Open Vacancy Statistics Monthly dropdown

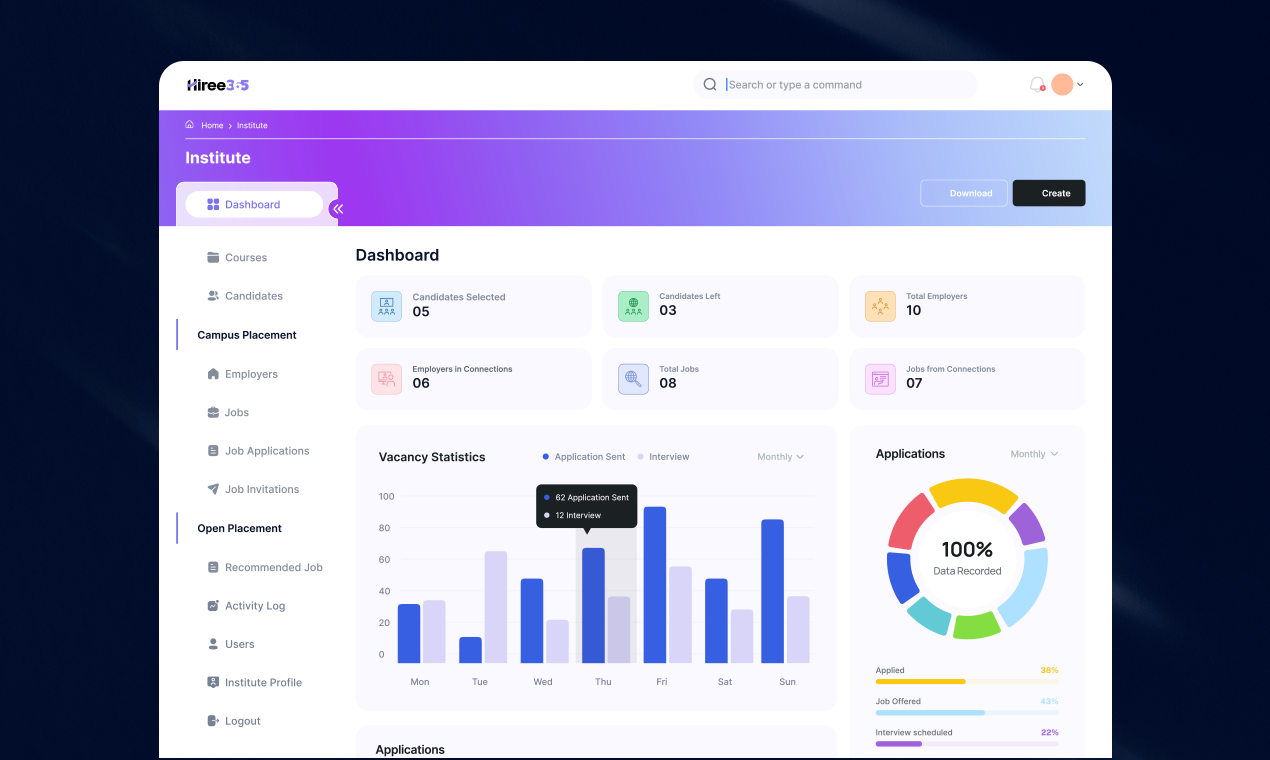(781, 457)
